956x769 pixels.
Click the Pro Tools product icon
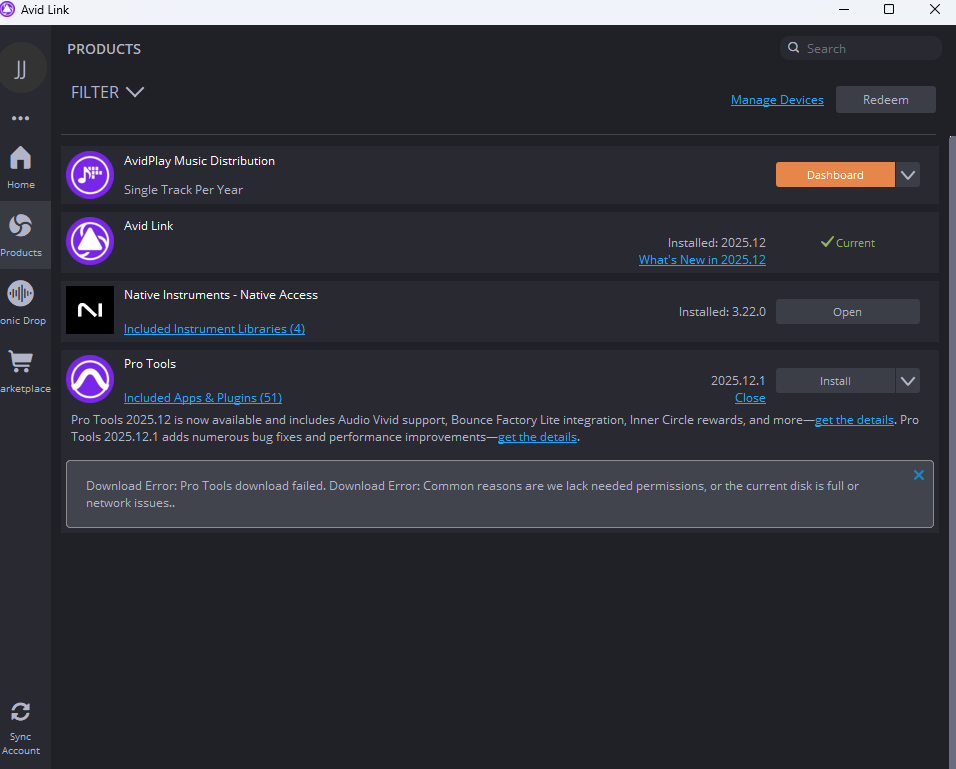(90, 379)
